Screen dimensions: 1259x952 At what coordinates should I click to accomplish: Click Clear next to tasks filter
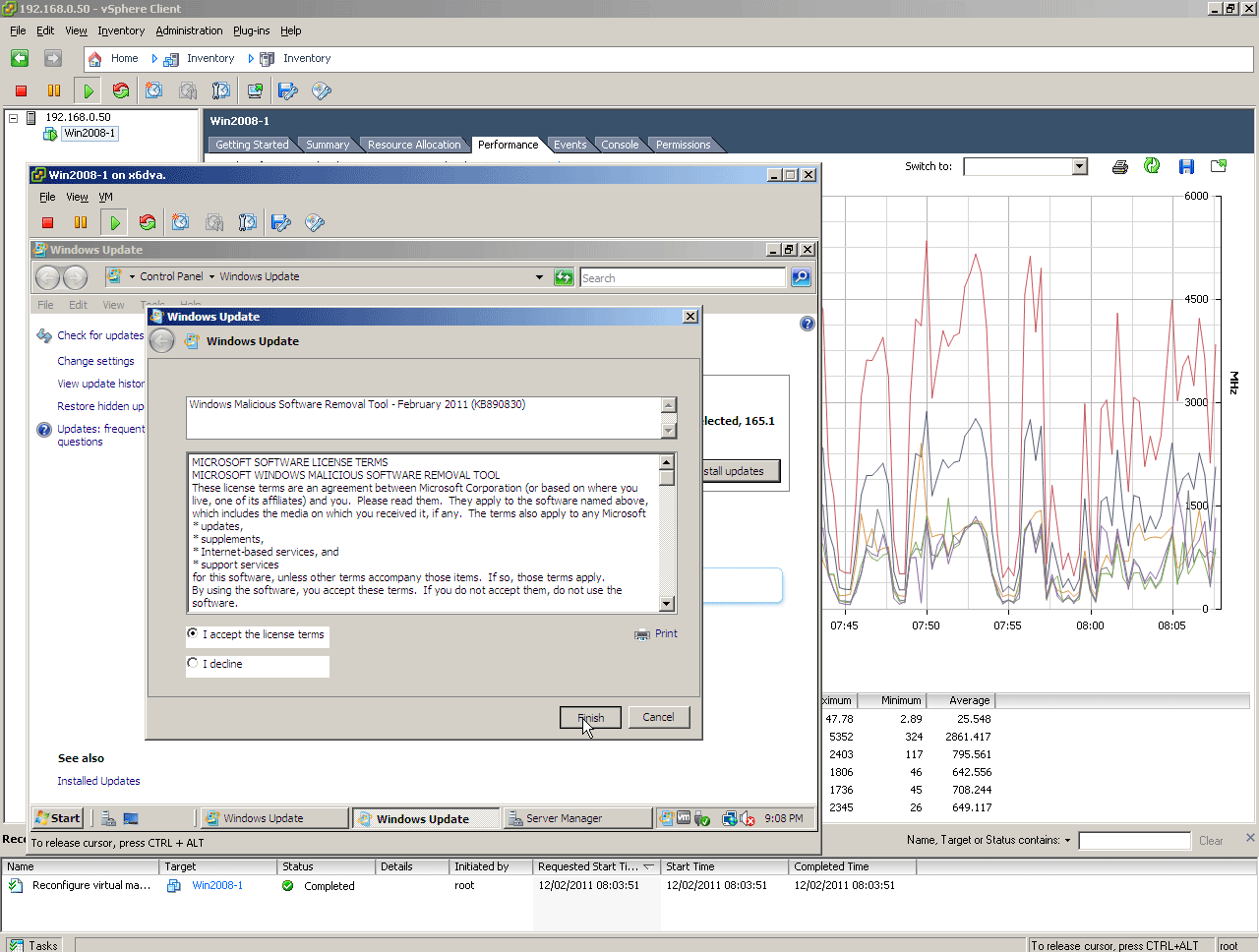pos(1211,841)
